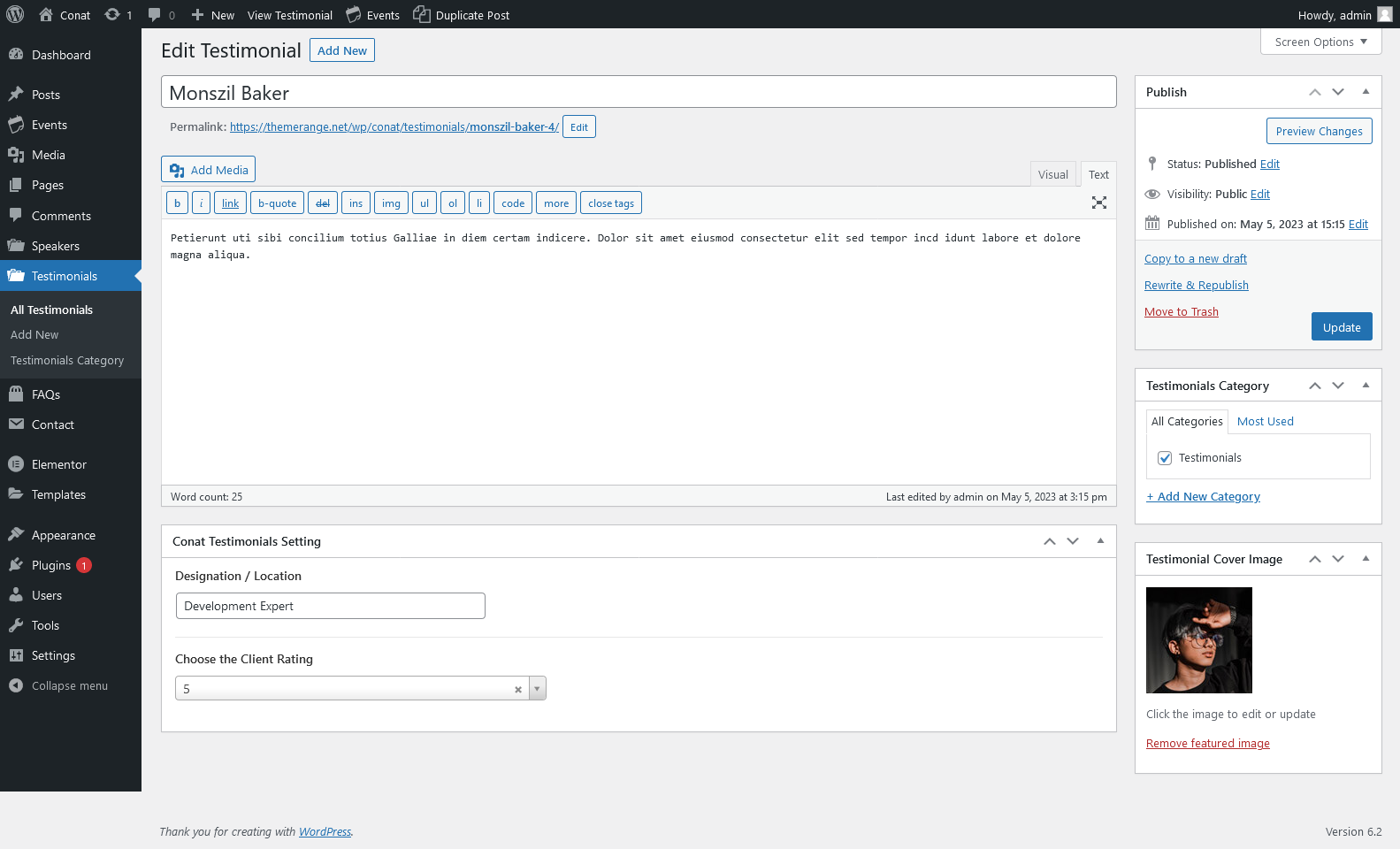Image resolution: width=1400 pixels, height=849 pixels.
Task: Clear the client rating selection
Action: click(x=518, y=690)
